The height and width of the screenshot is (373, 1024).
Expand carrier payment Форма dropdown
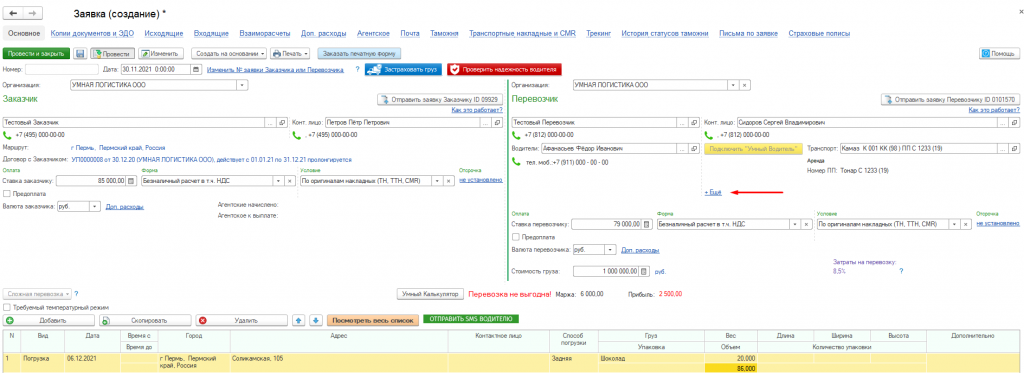pyautogui.click(x=795, y=224)
